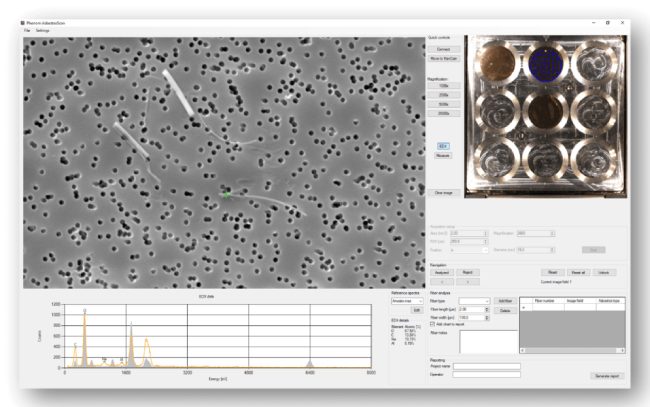Open the Settings menu
Viewport: 650px width, 407px height.
[44, 30]
